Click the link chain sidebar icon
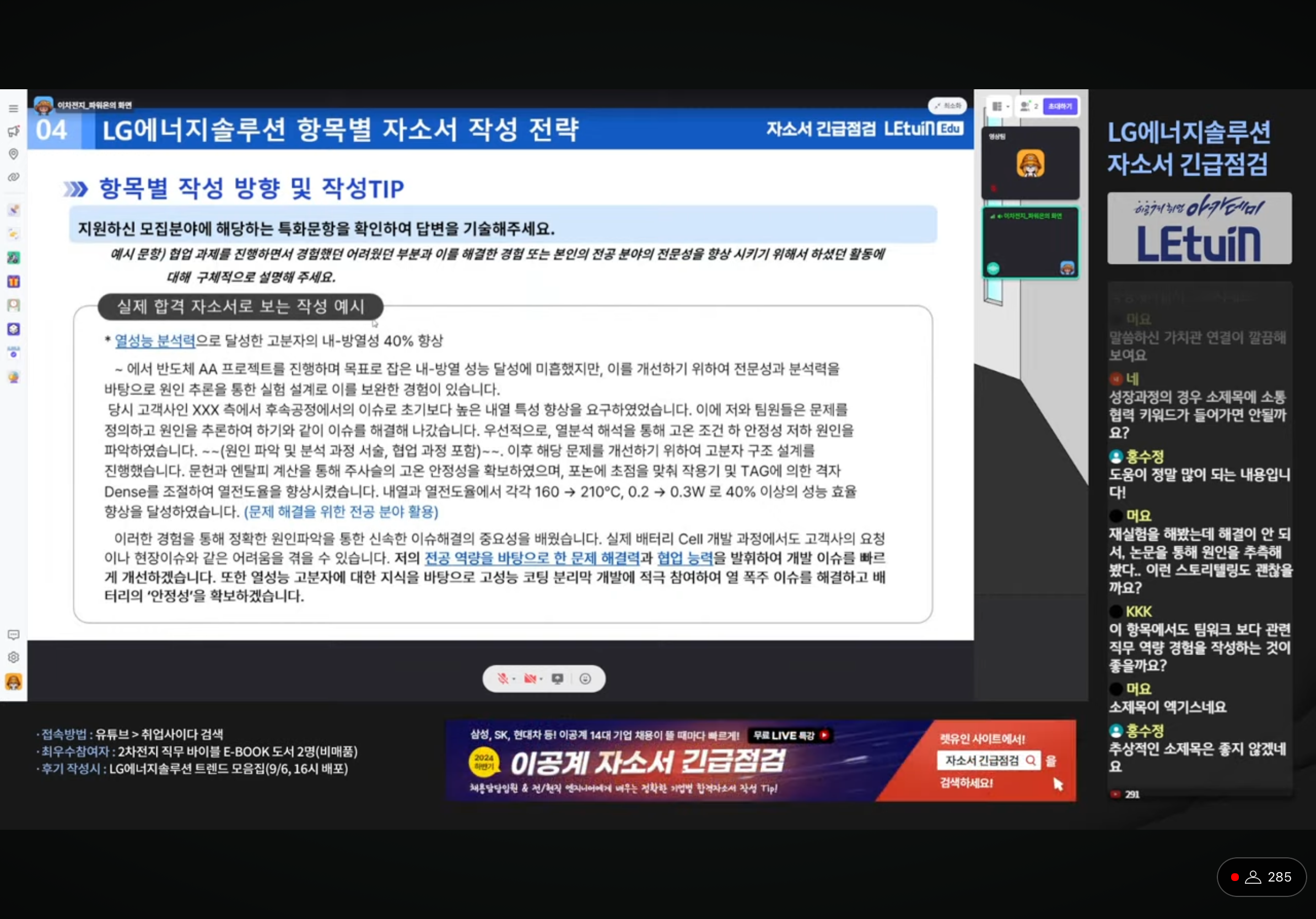Image resolution: width=1316 pixels, height=919 pixels. [x=13, y=177]
